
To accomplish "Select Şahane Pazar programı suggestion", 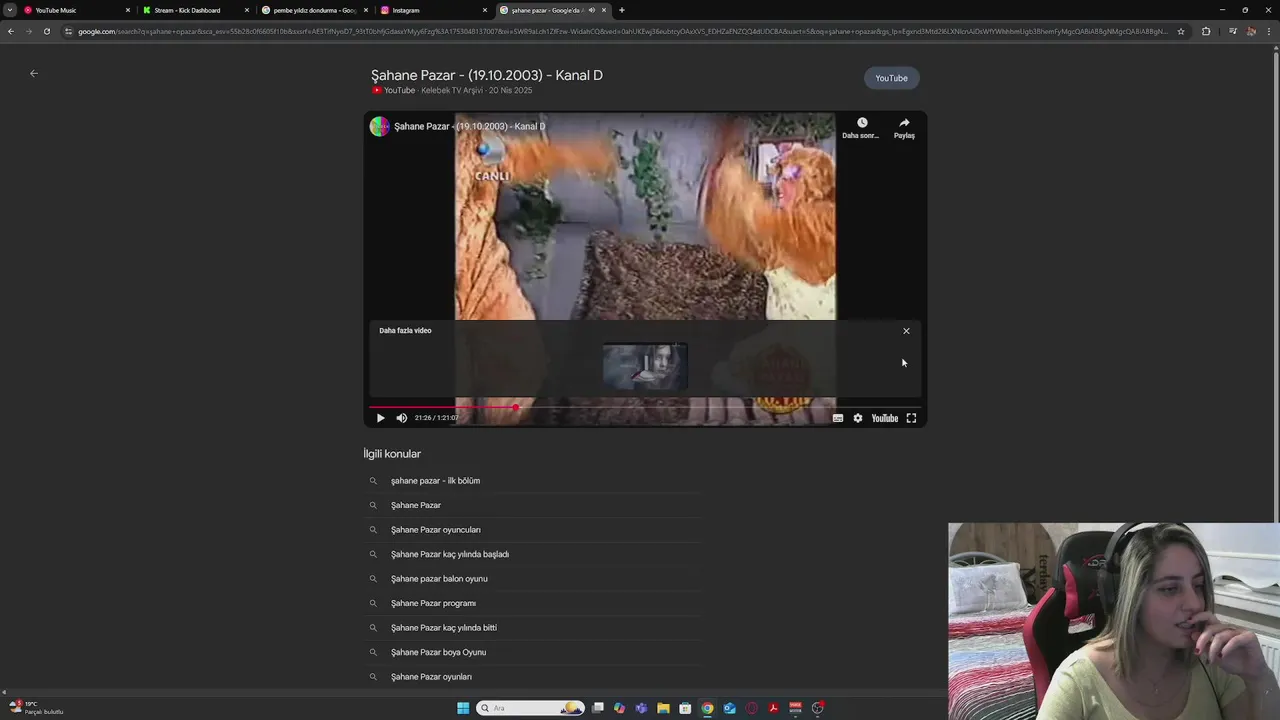I will (433, 603).
